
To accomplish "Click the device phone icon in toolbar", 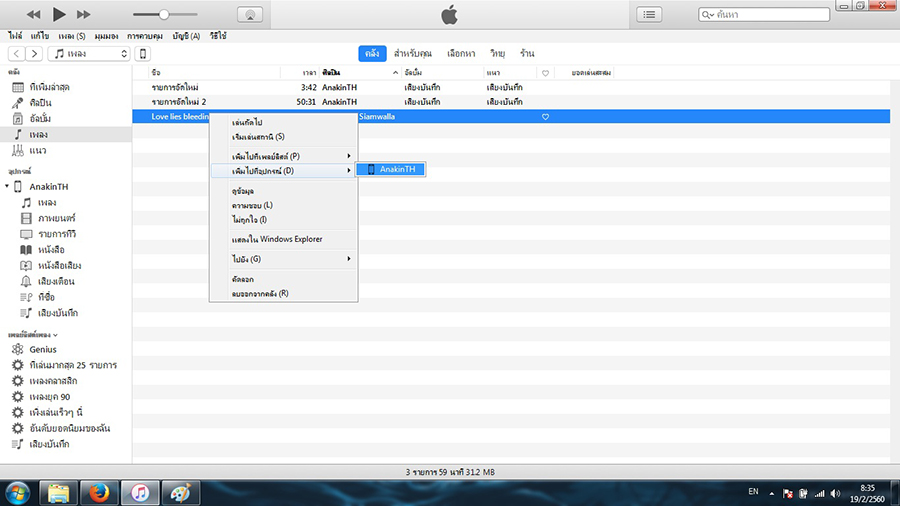I will tap(143, 53).
